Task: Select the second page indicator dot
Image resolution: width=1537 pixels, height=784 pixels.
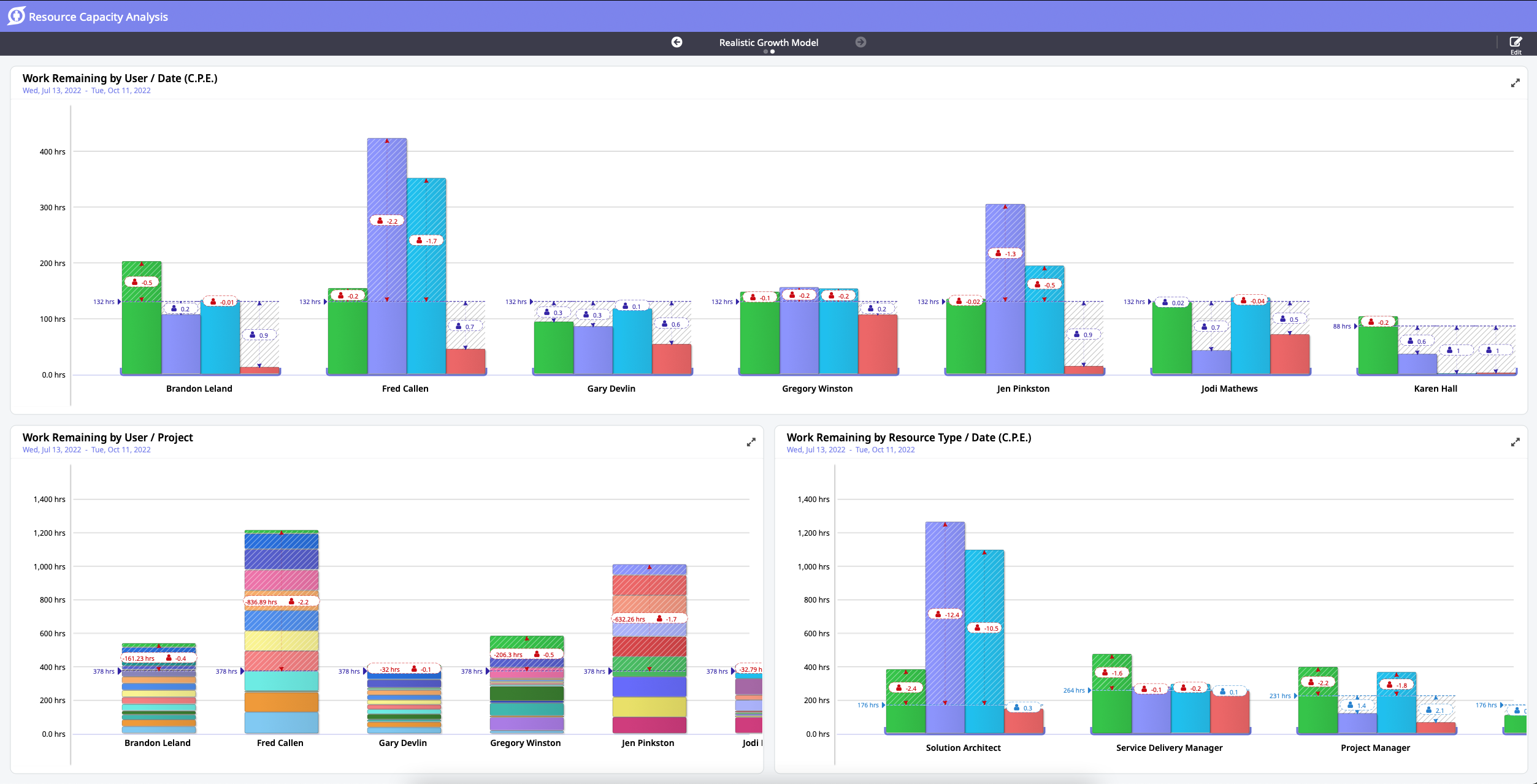Action: (x=773, y=52)
